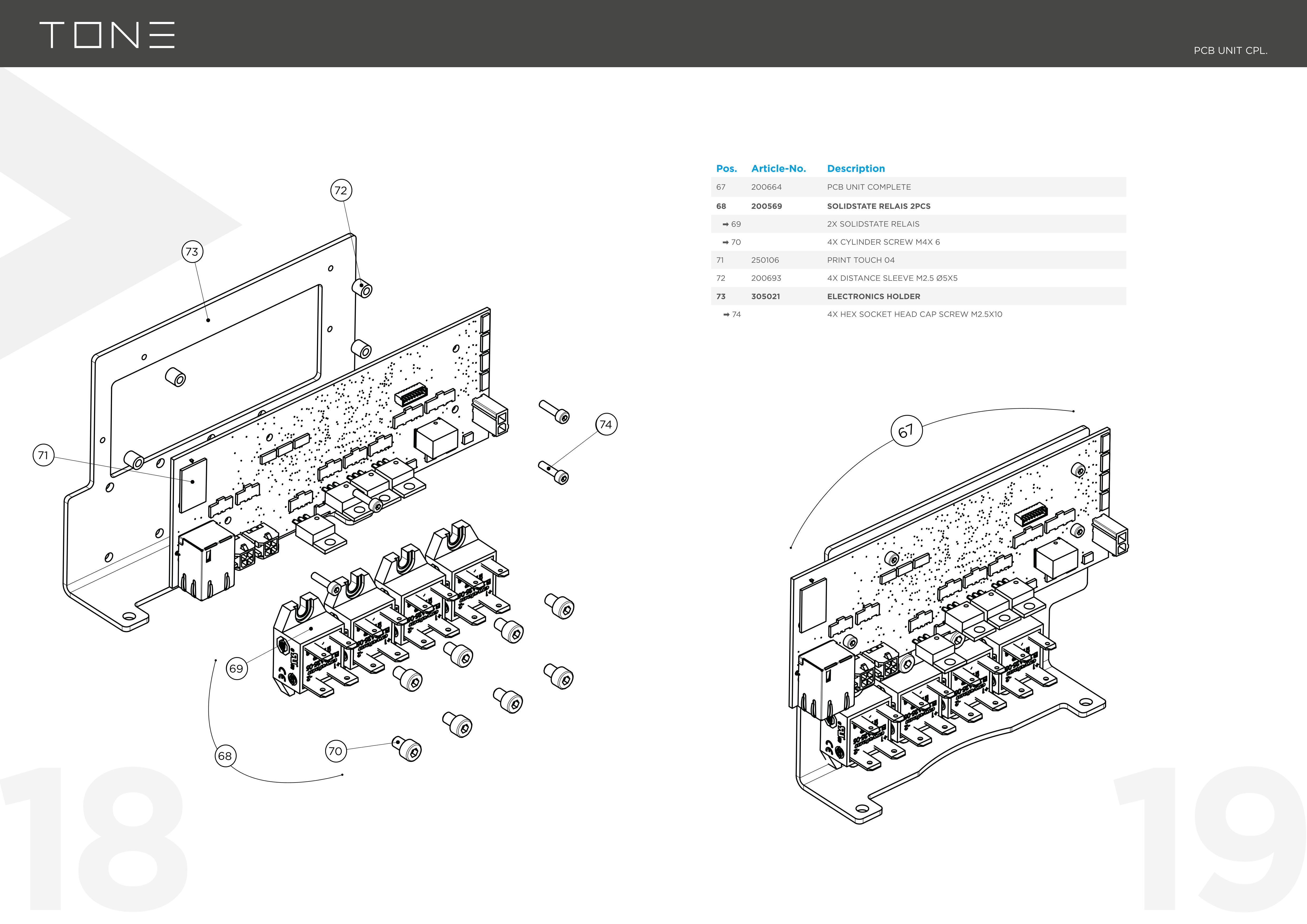Click the 'Article-No.' column header
The height and width of the screenshot is (924, 1307).
[x=778, y=169]
